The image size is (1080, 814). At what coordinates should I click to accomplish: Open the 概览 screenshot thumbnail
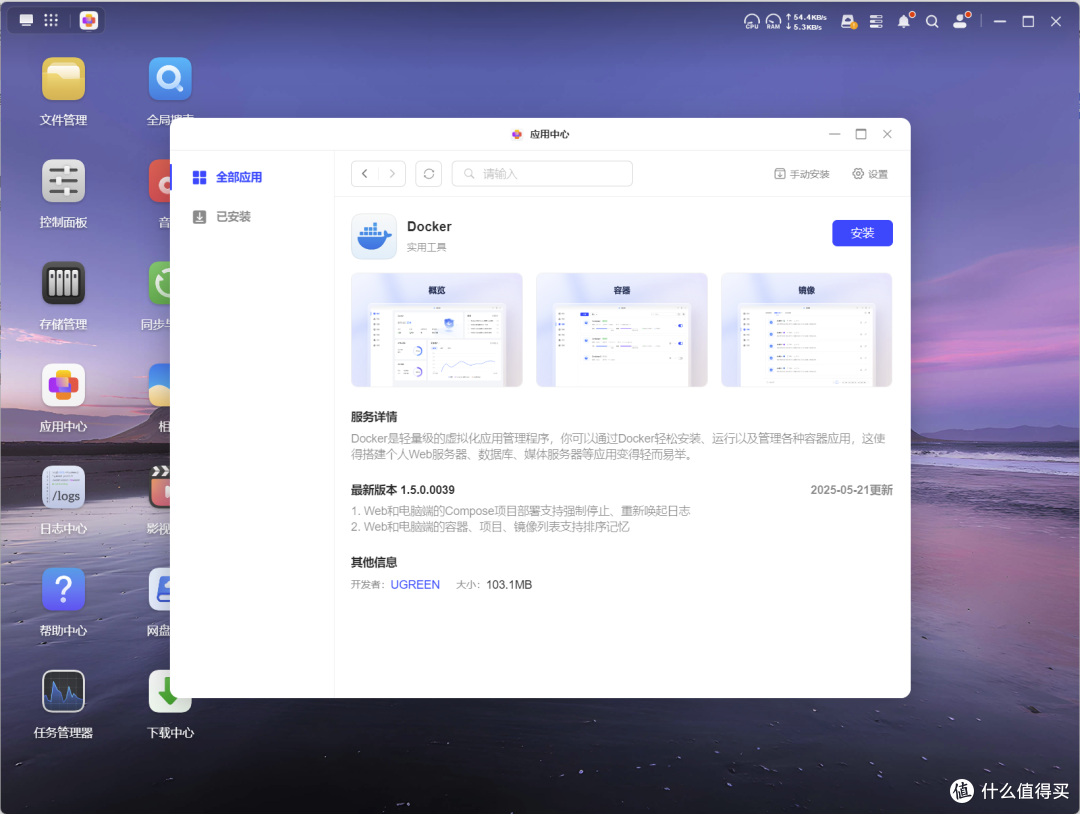[437, 330]
